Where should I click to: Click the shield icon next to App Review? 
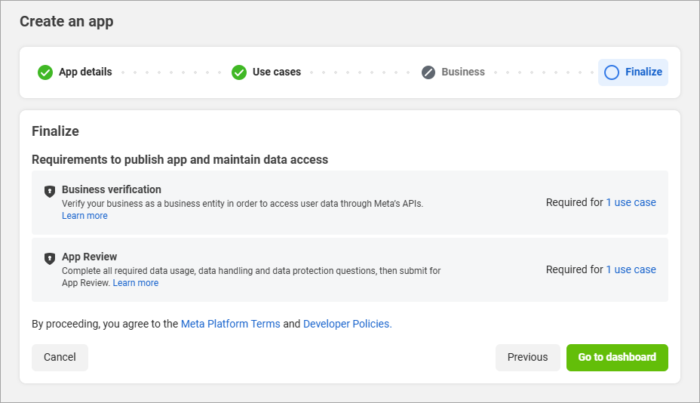pyautogui.click(x=50, y=258)
